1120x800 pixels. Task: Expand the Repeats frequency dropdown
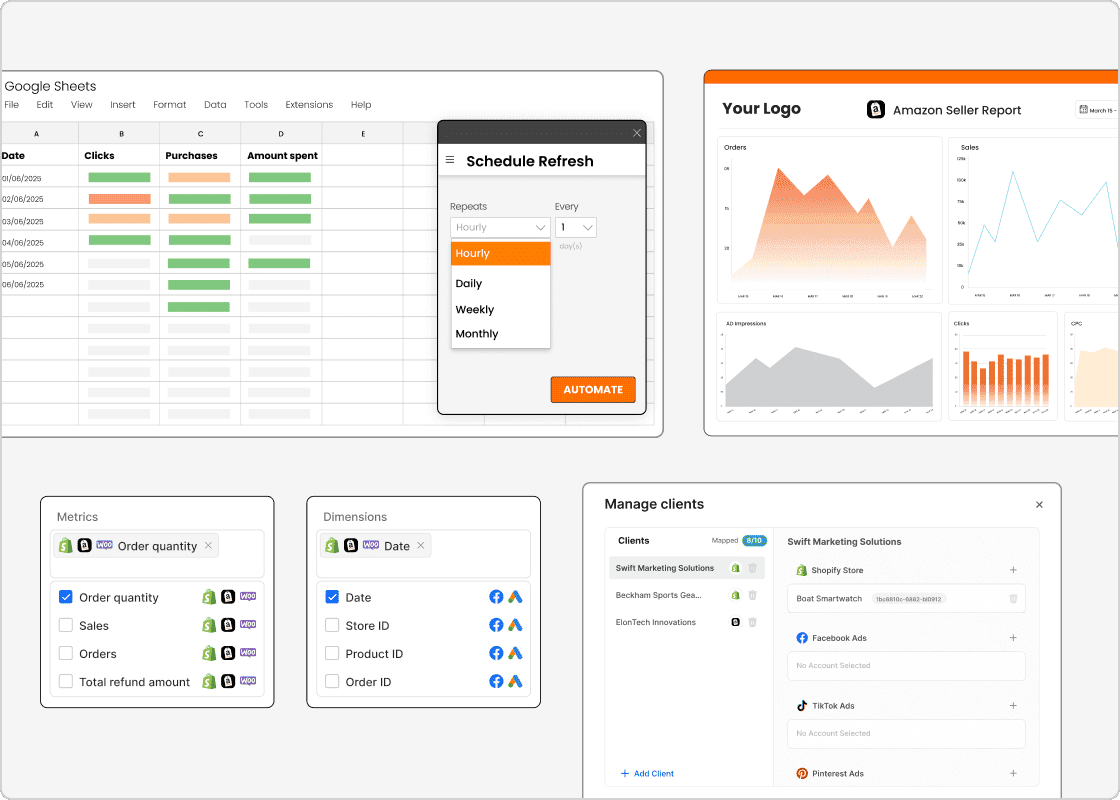point(499,227)
